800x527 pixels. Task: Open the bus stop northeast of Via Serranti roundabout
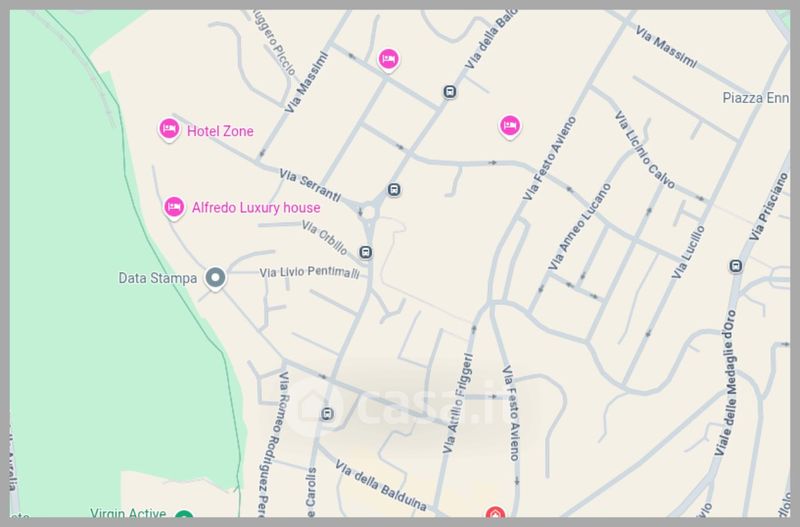point(394,190)
